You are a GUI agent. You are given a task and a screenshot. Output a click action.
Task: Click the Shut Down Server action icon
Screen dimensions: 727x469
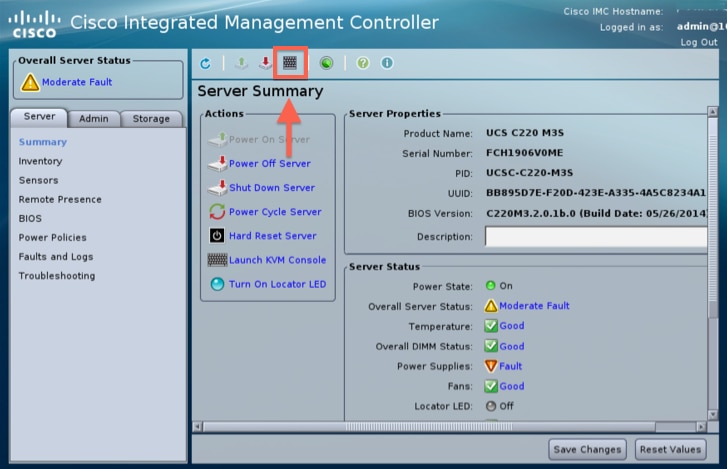point(217,188)
